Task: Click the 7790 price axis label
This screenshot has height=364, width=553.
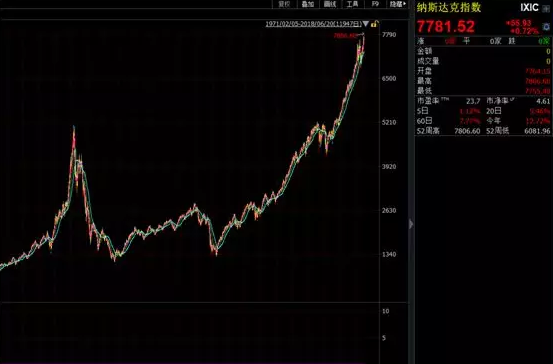Action: point(389,35)
